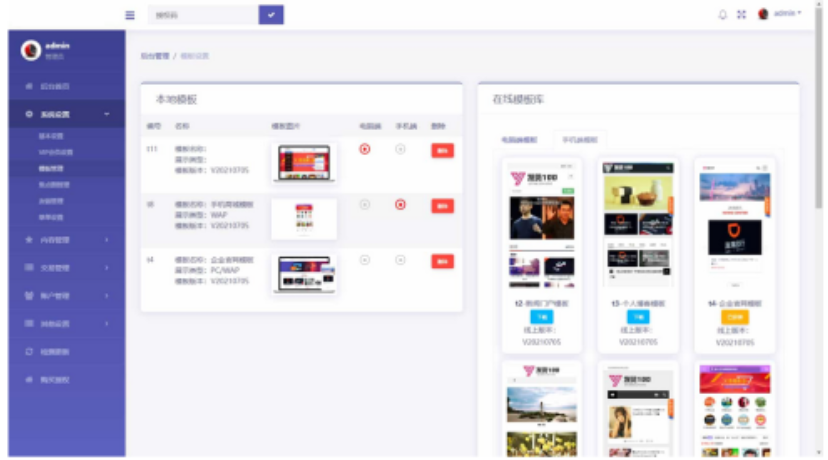Open 后台首页 home in sidebar
This screenshot has width=828, height=460.
55,87
